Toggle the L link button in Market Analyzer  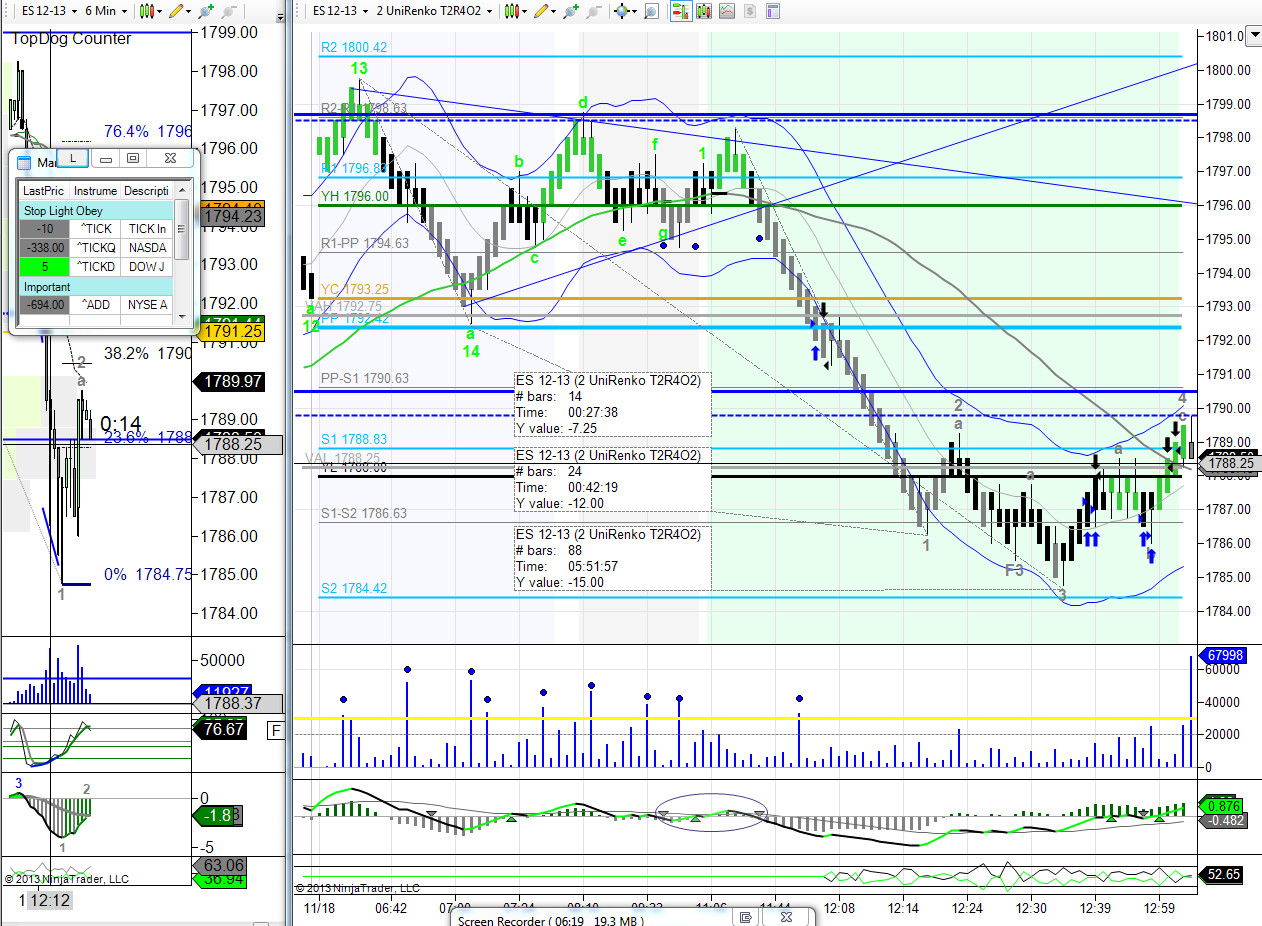(73, 158)
